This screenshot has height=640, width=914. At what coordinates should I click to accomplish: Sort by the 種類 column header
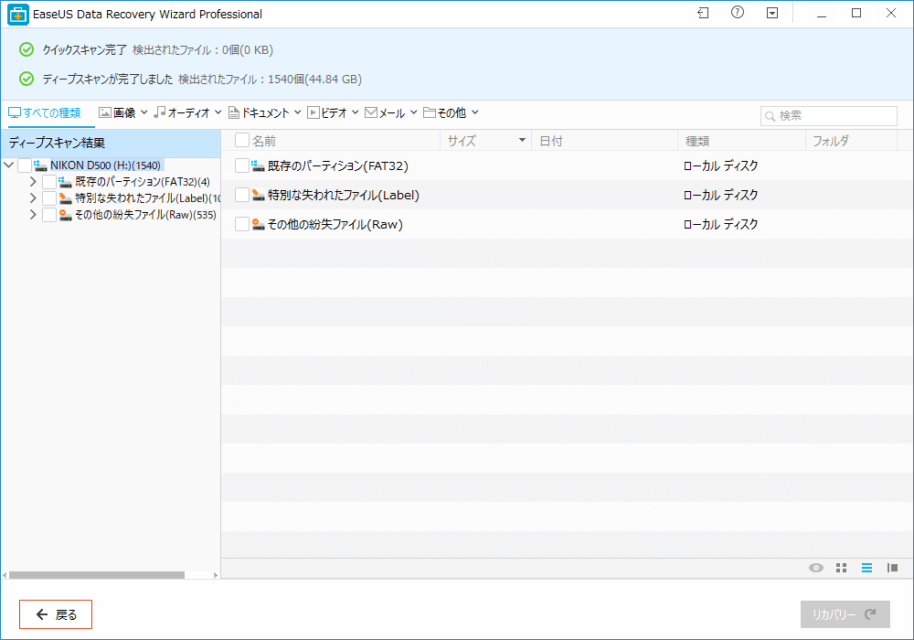point(741,140)
